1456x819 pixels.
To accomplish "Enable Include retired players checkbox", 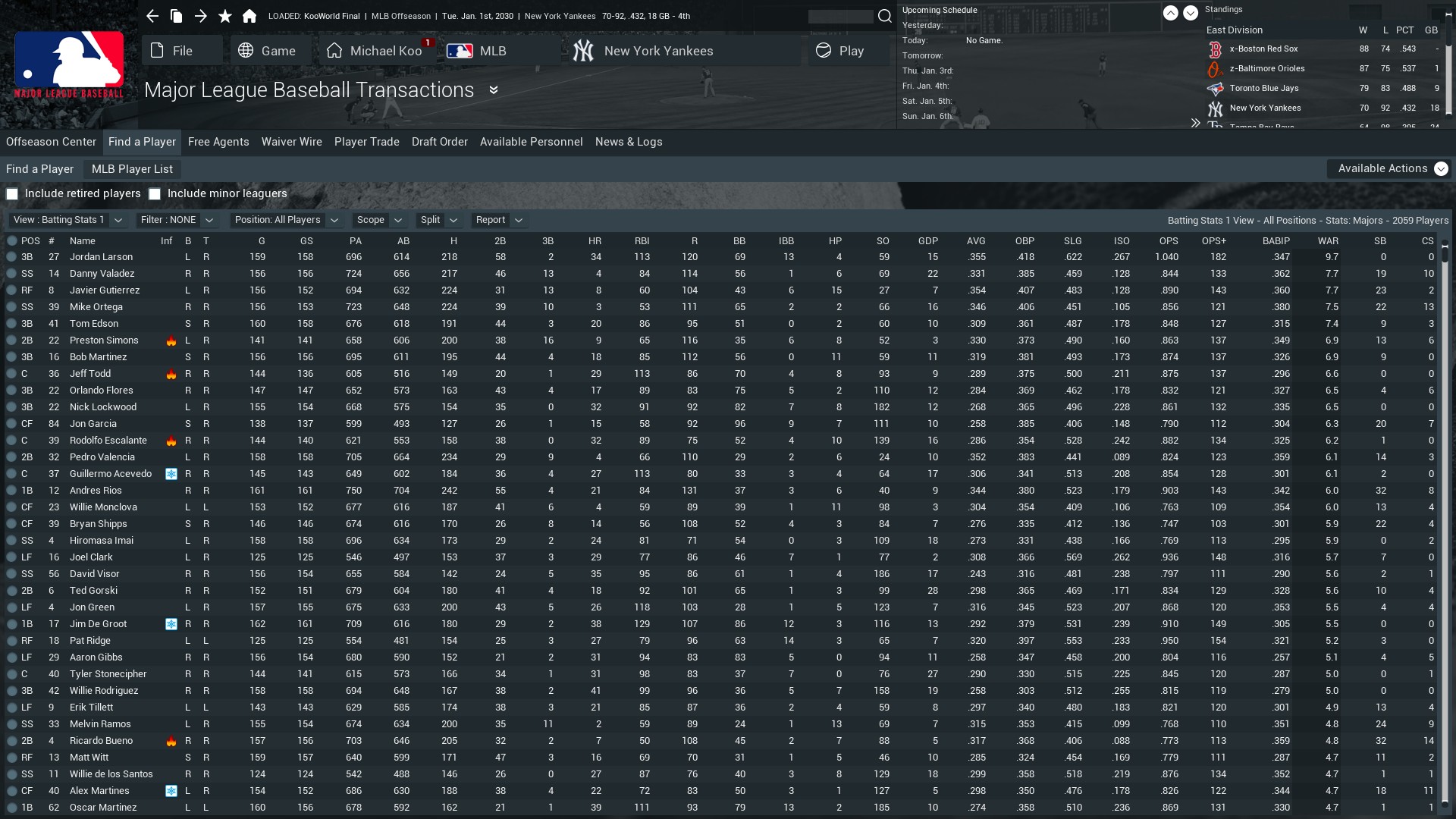I will coord(12,194).
